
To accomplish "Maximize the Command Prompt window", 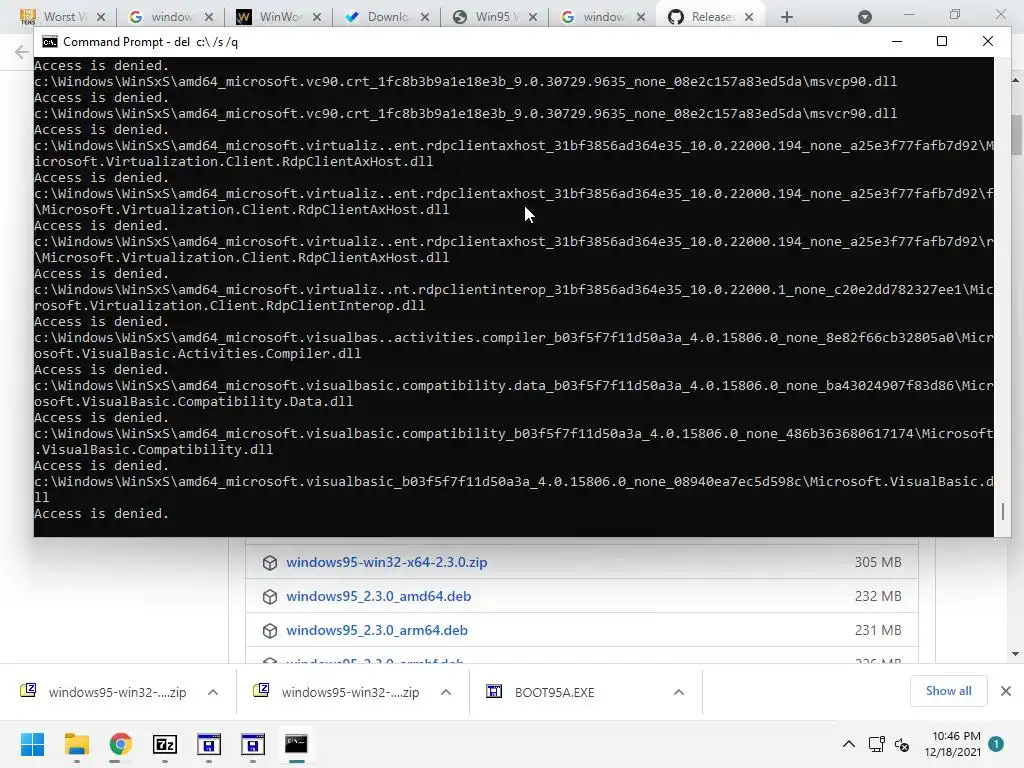I will (942, 41).
